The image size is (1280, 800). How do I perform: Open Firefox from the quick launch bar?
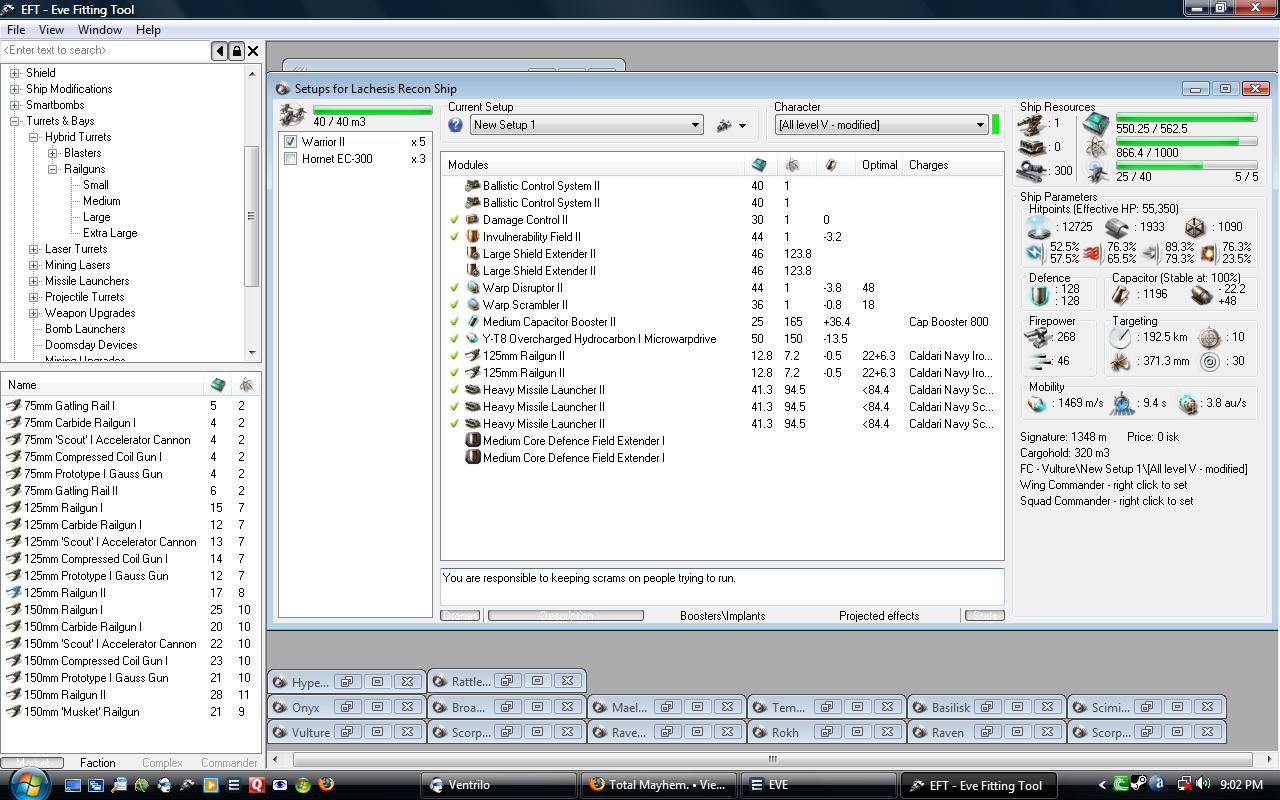(325, 785)
